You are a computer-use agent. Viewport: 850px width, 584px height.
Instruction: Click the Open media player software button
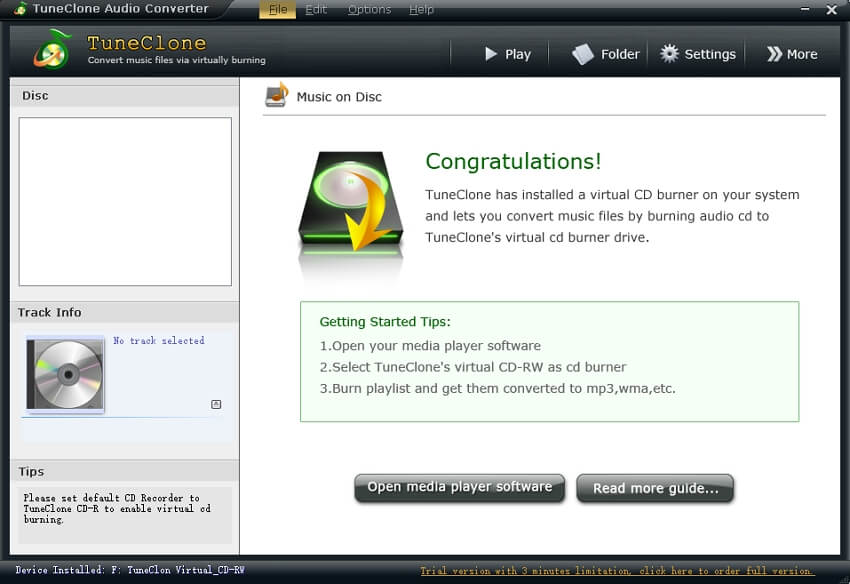[x=460, y=487]
